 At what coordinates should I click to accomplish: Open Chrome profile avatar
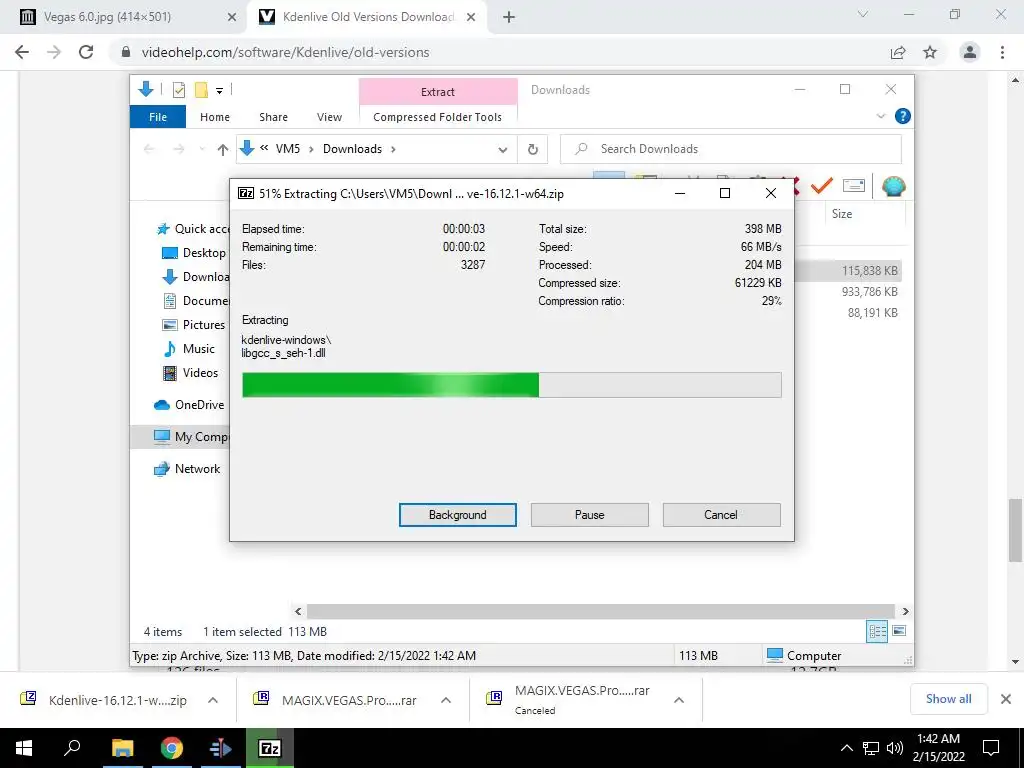[970, 52]
